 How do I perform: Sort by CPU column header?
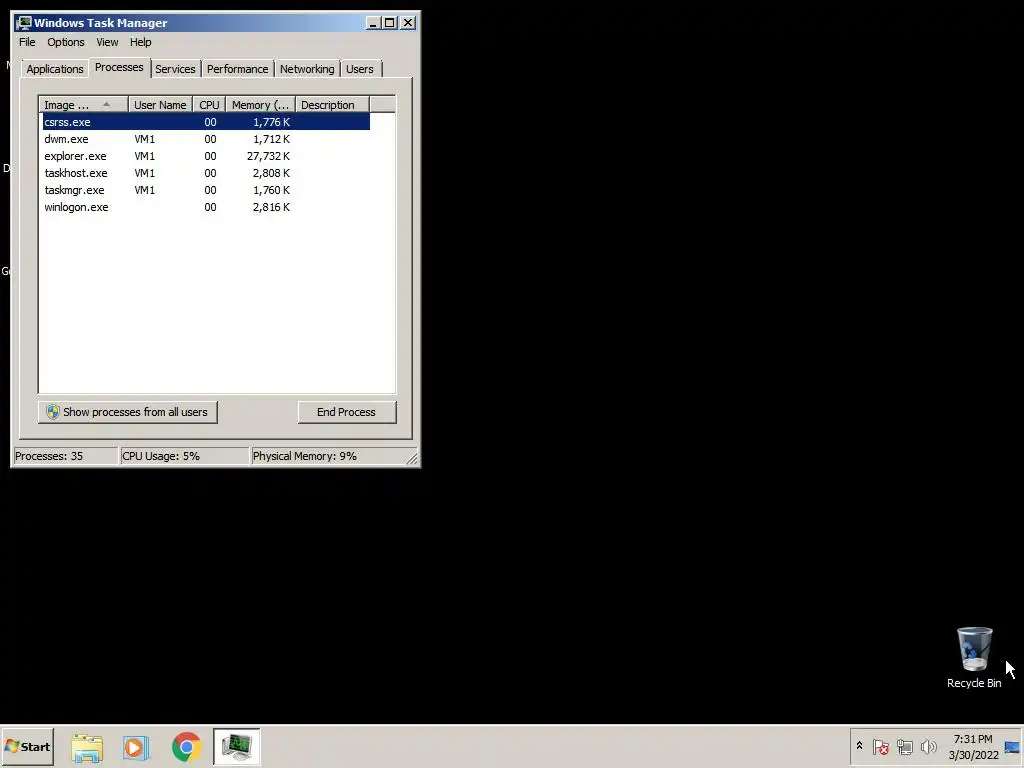tap(210, 105)
